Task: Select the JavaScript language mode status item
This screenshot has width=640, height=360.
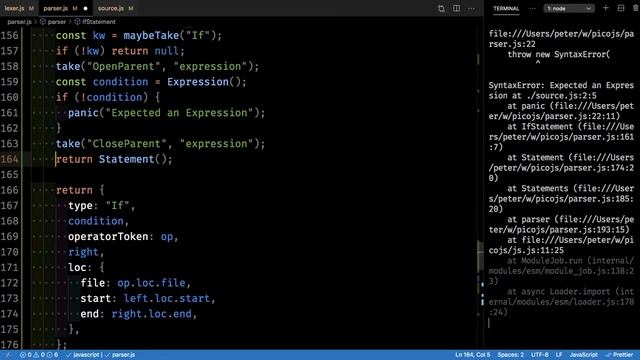Action: click(x=584, y=355)
